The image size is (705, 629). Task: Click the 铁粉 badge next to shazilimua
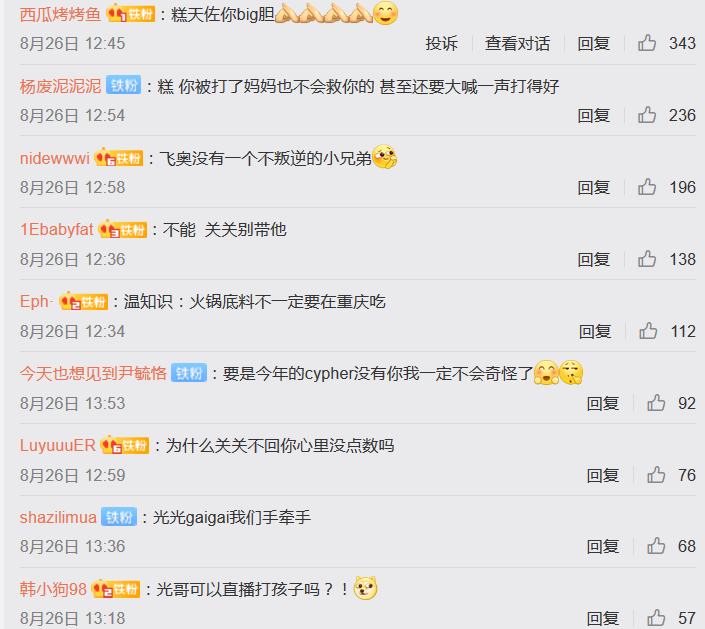119,517
